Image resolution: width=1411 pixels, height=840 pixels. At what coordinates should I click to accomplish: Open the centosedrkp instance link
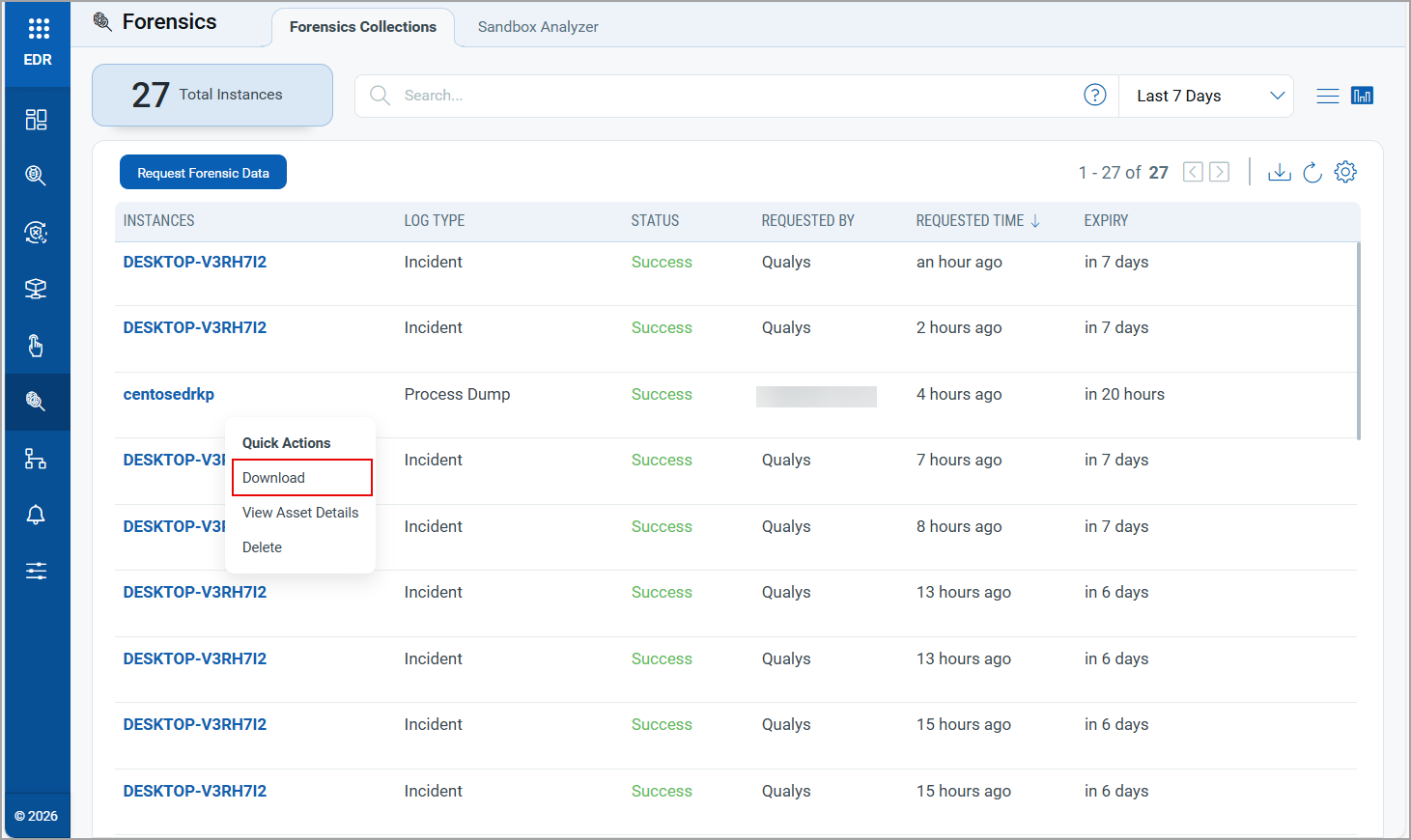[169, 394]
